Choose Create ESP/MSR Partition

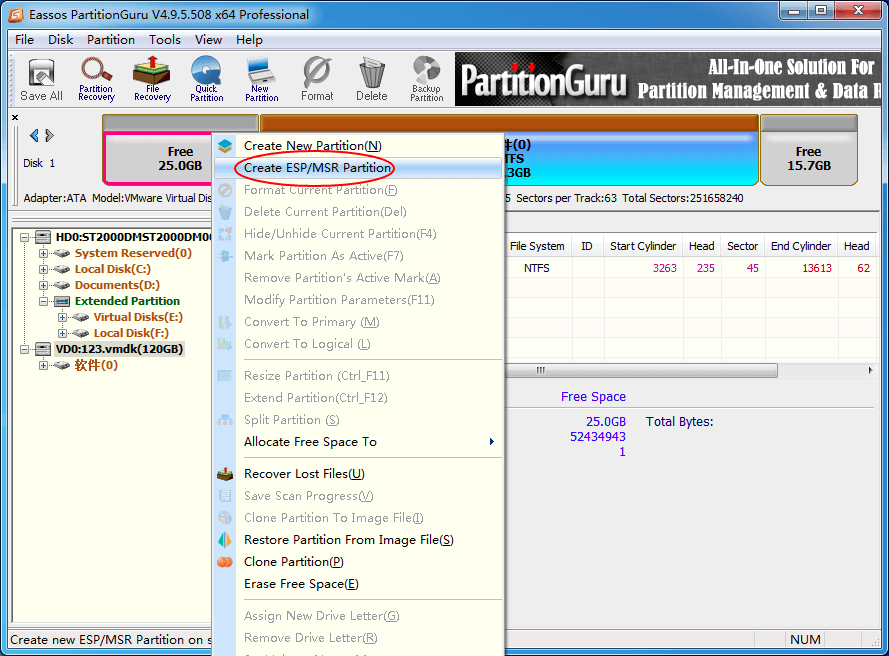[x=357, y=168]
